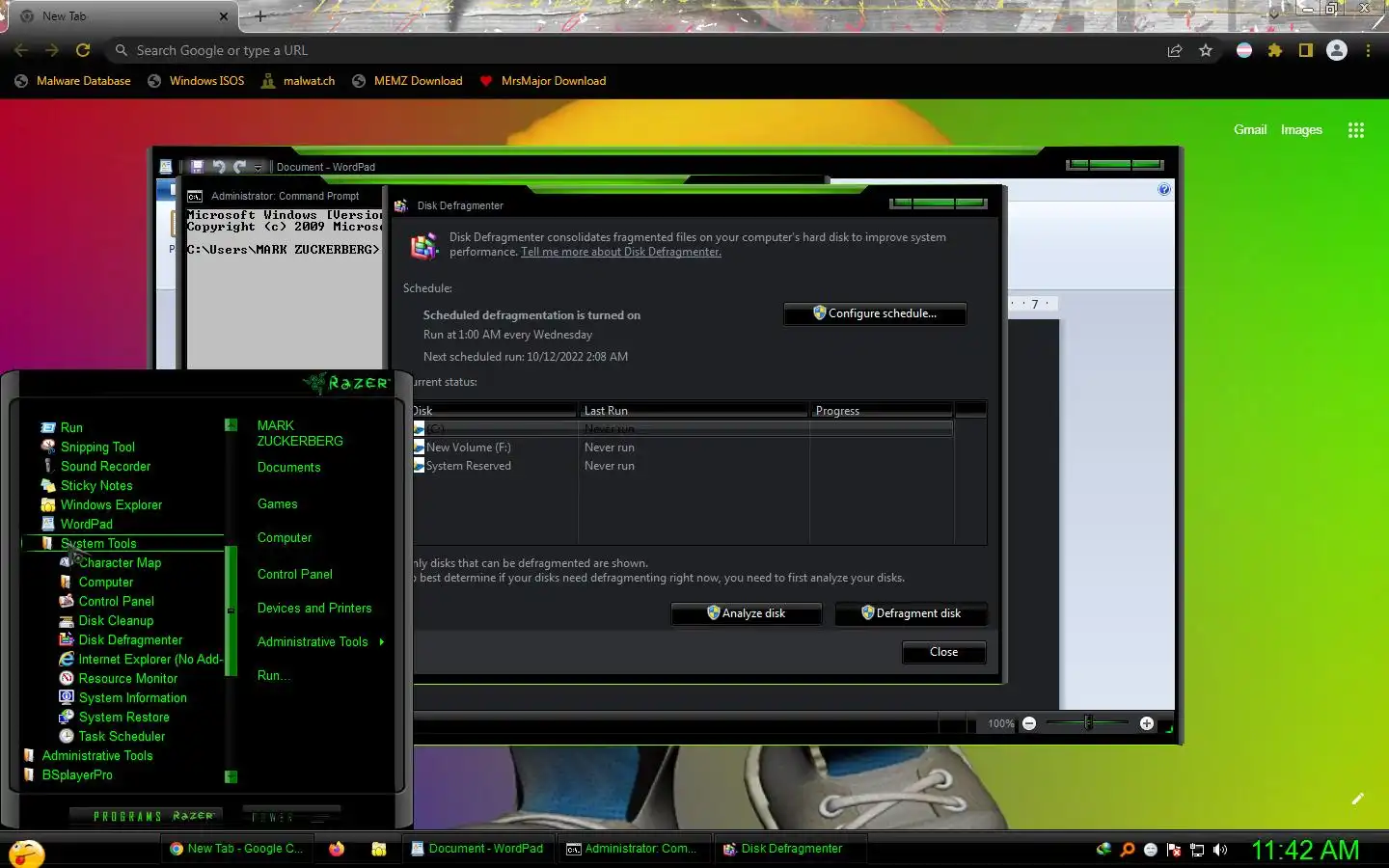Viewport: 1389px width, 868px height.
Task: Click the start orb smiley on the taskbar
Action: (26, 853)
